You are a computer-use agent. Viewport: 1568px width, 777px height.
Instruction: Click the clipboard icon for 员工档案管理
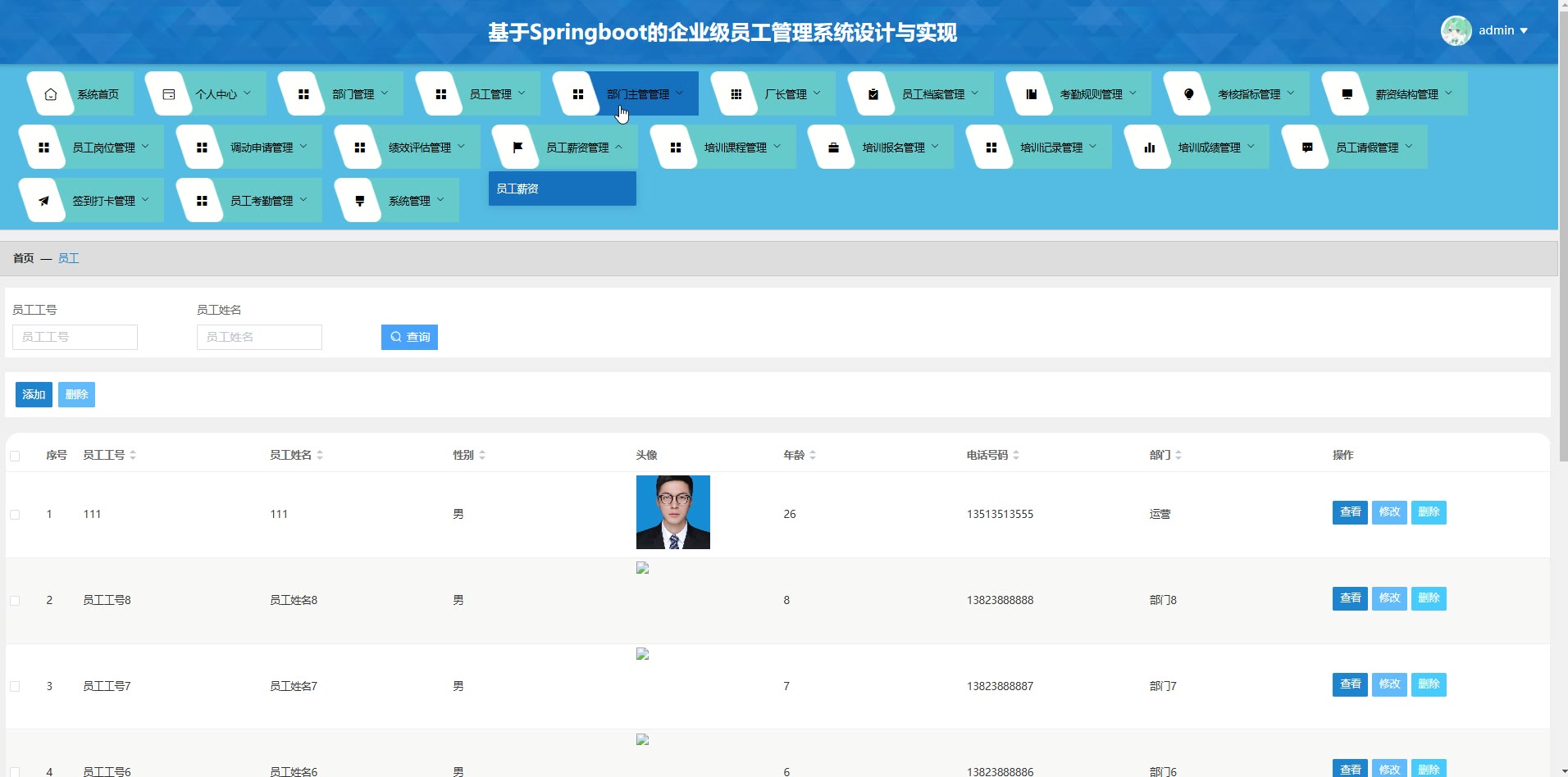point(873,94)
